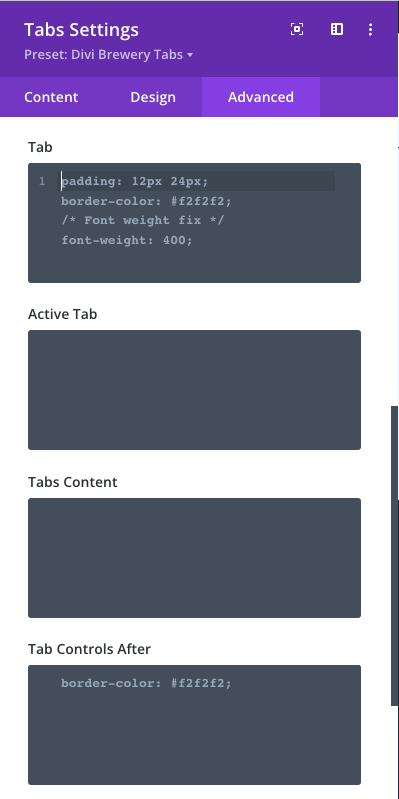The width and height of the screenshot is (399, 799).
Task: Open the Divi Brewery Tabs preset dropdown
Action: [x=109, y=55]
